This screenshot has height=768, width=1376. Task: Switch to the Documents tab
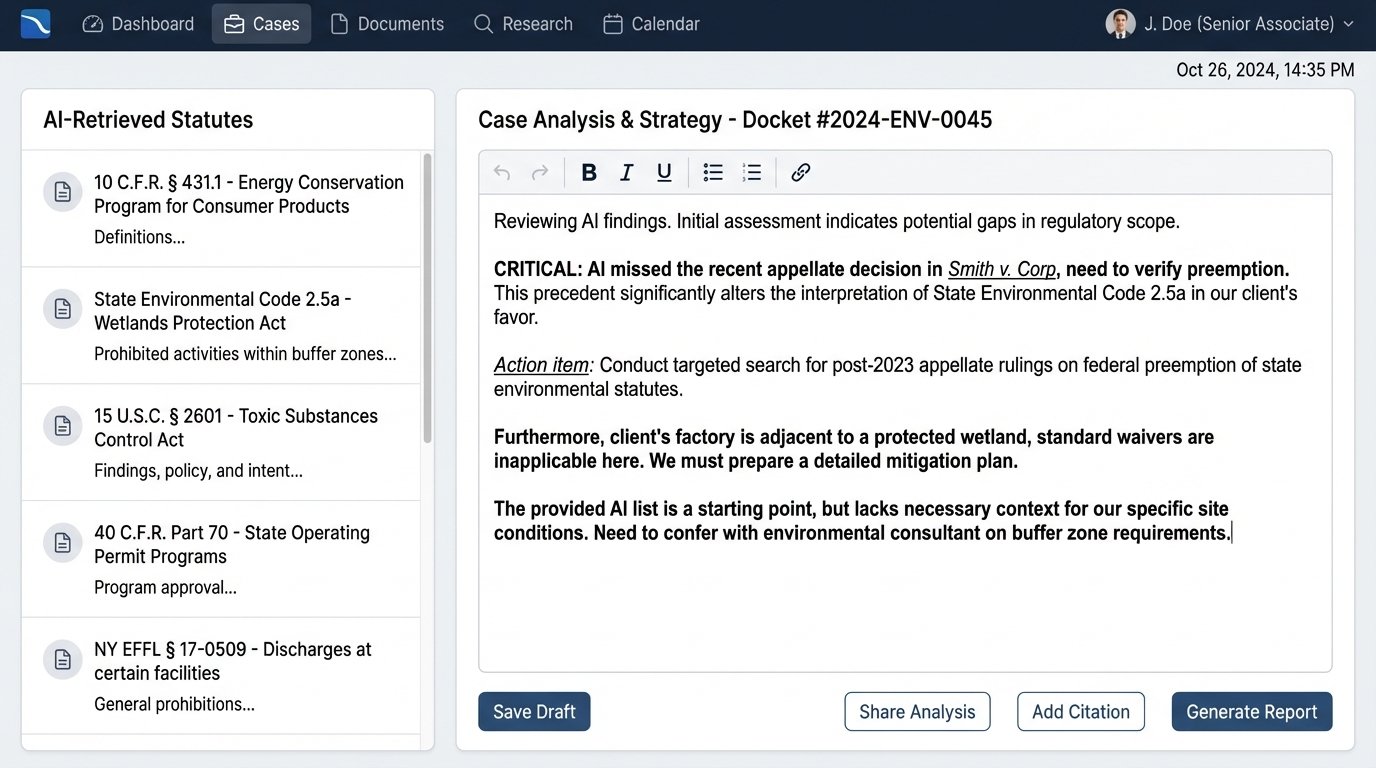(387, 24)
